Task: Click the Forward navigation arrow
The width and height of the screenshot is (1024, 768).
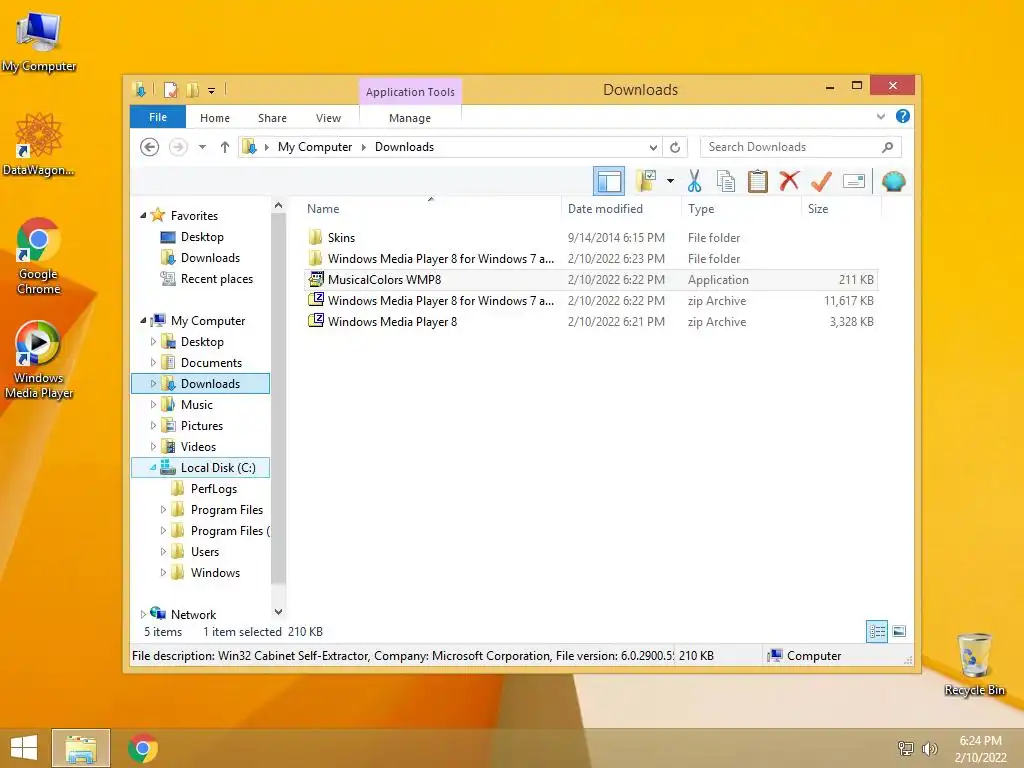Action: (x=178, y=147)
